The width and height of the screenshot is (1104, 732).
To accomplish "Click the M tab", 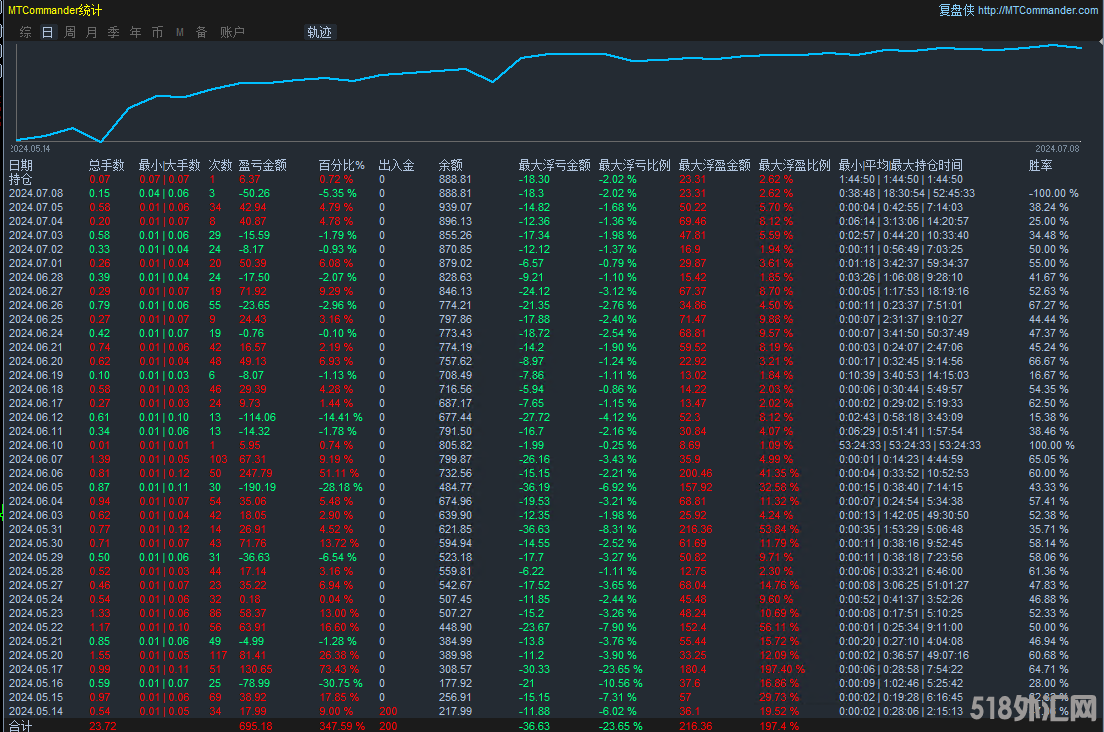I will (180, 32).
